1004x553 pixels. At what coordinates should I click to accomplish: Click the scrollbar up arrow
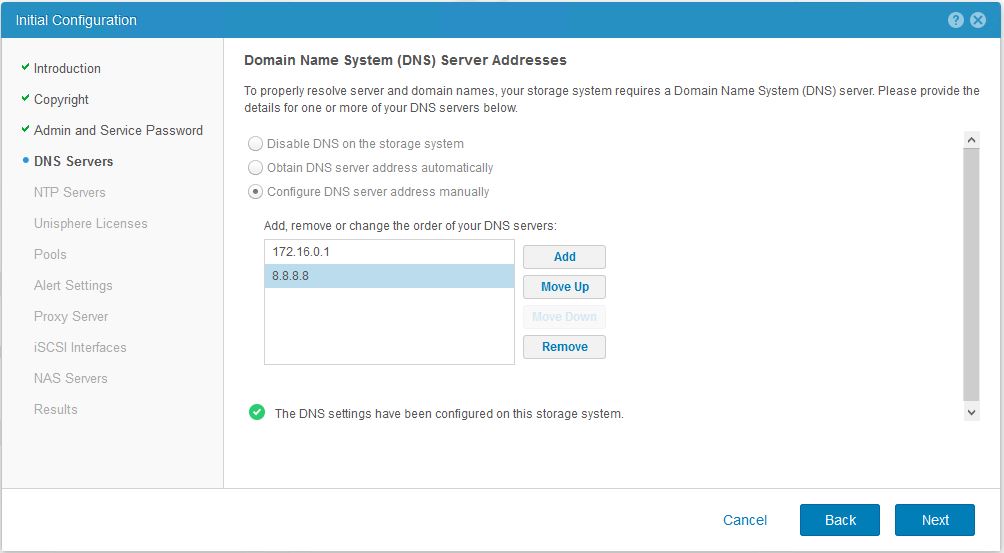pyautogui.click(x=971, y=140)
